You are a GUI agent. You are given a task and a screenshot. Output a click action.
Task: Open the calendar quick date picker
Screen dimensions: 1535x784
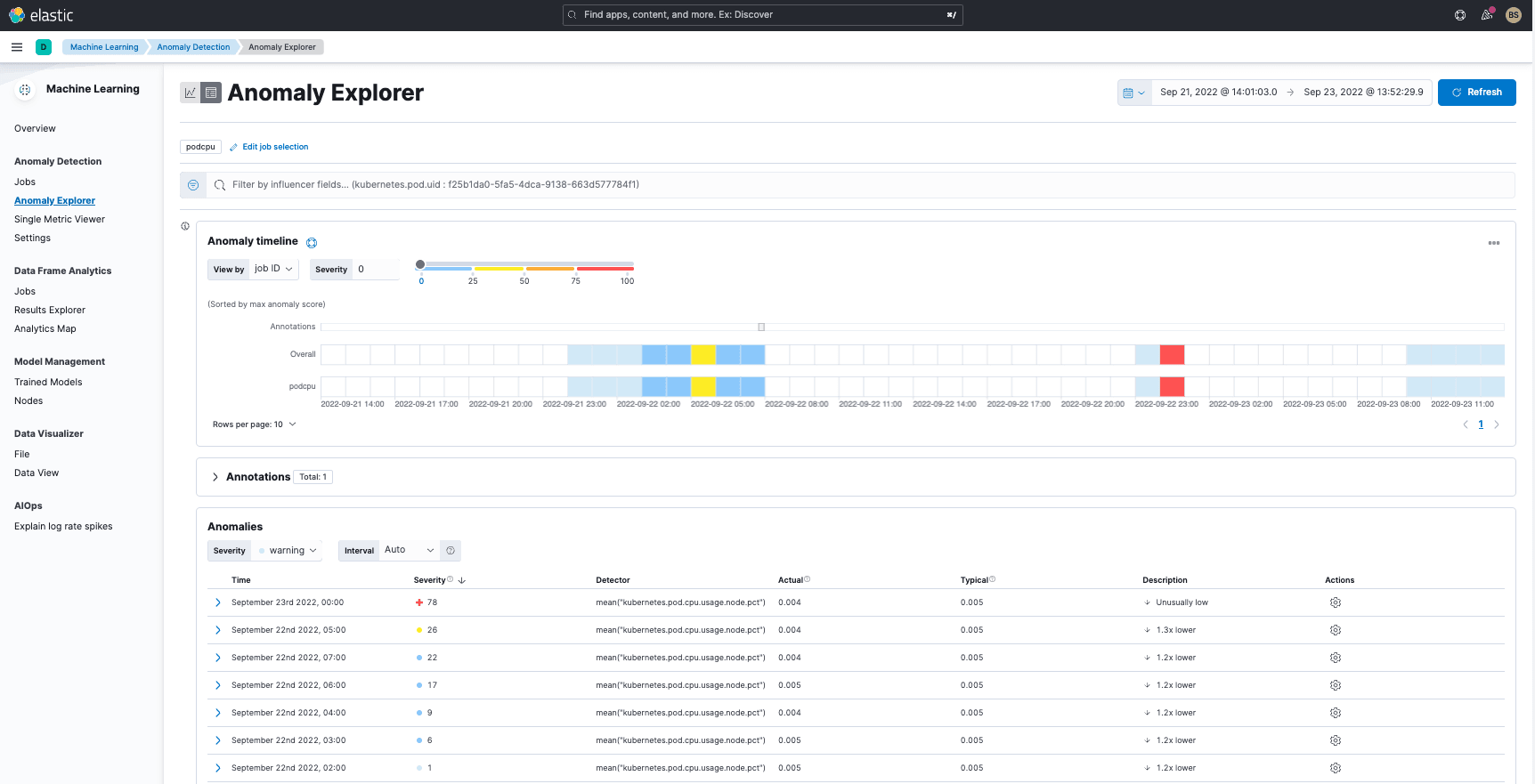coord(1133,93)
